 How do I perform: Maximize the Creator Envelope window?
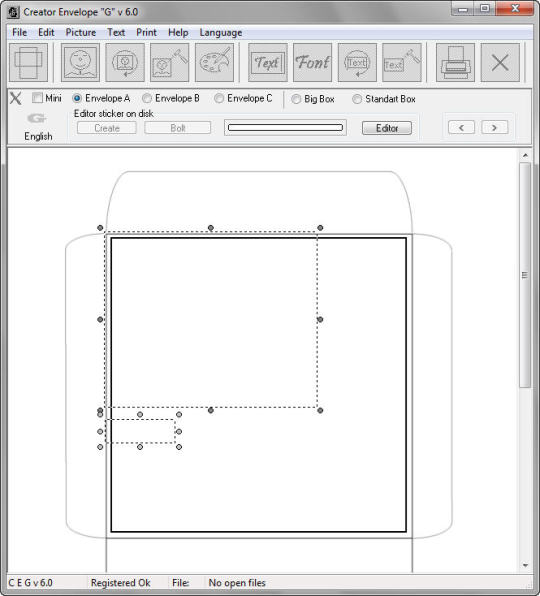(485, 8)
